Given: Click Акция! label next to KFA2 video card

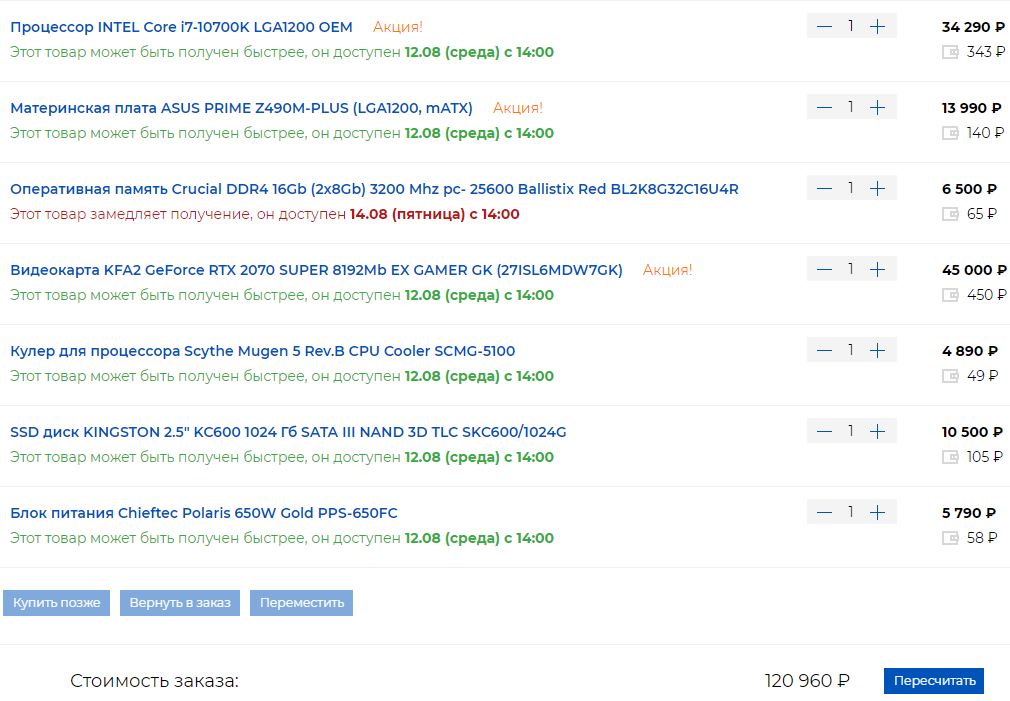Looking at the screenshot, I should coord(667,270).
